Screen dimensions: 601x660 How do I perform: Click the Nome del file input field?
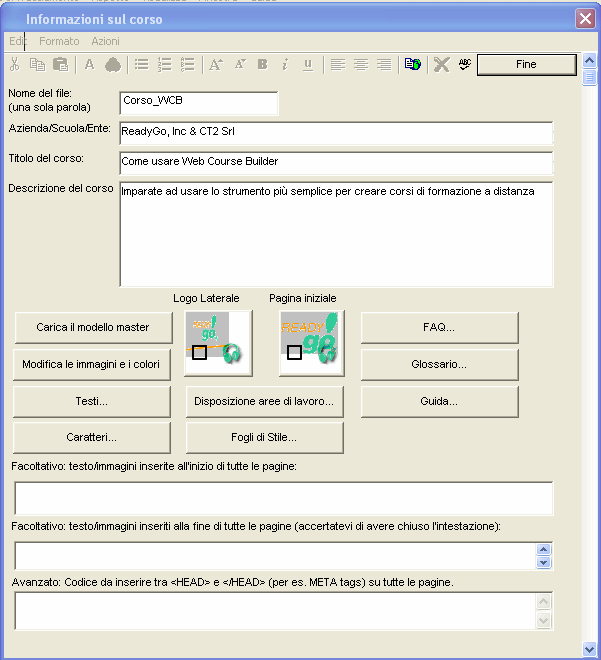(199, 103)
